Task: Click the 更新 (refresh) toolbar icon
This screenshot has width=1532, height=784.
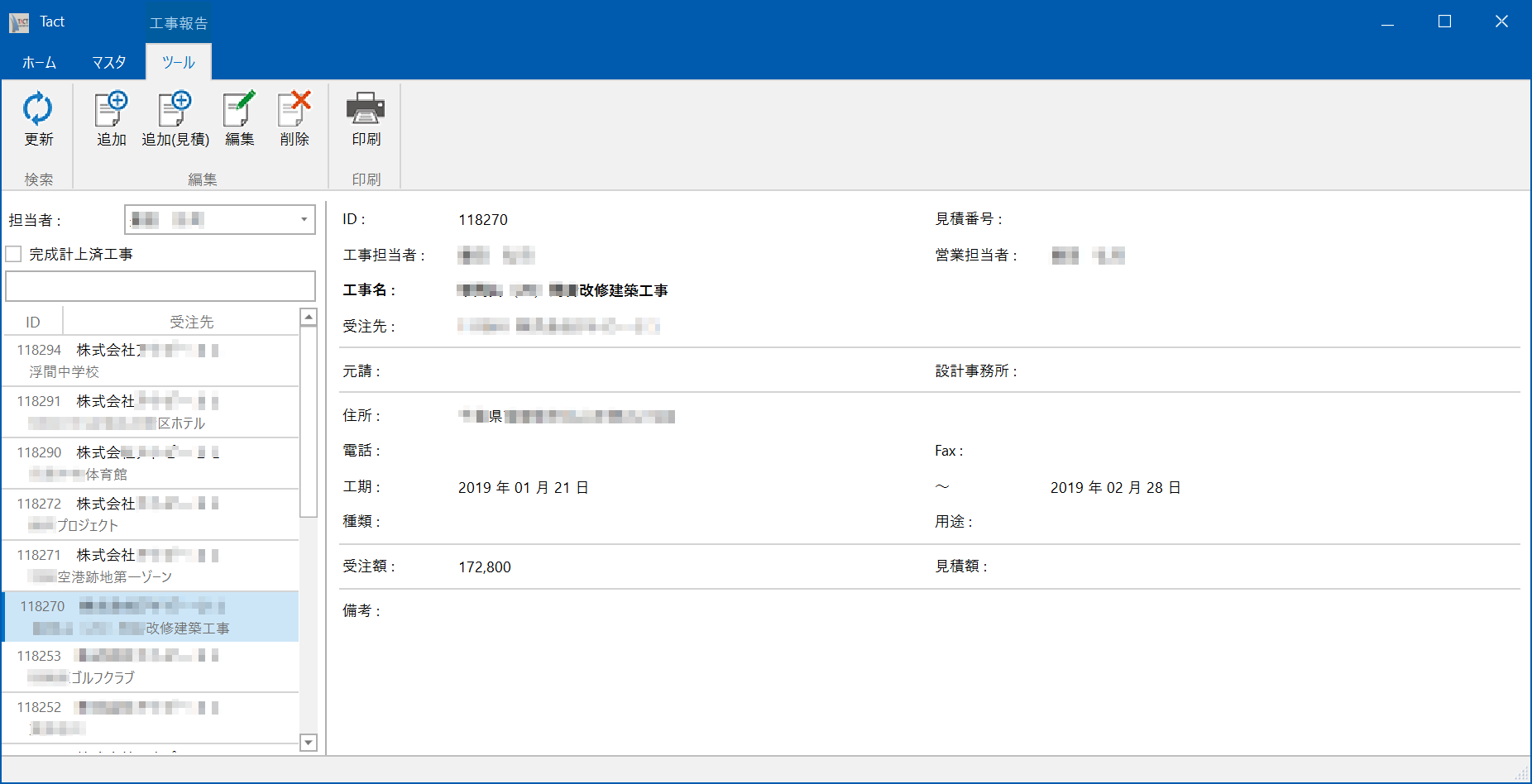Action: coord(38,118)
